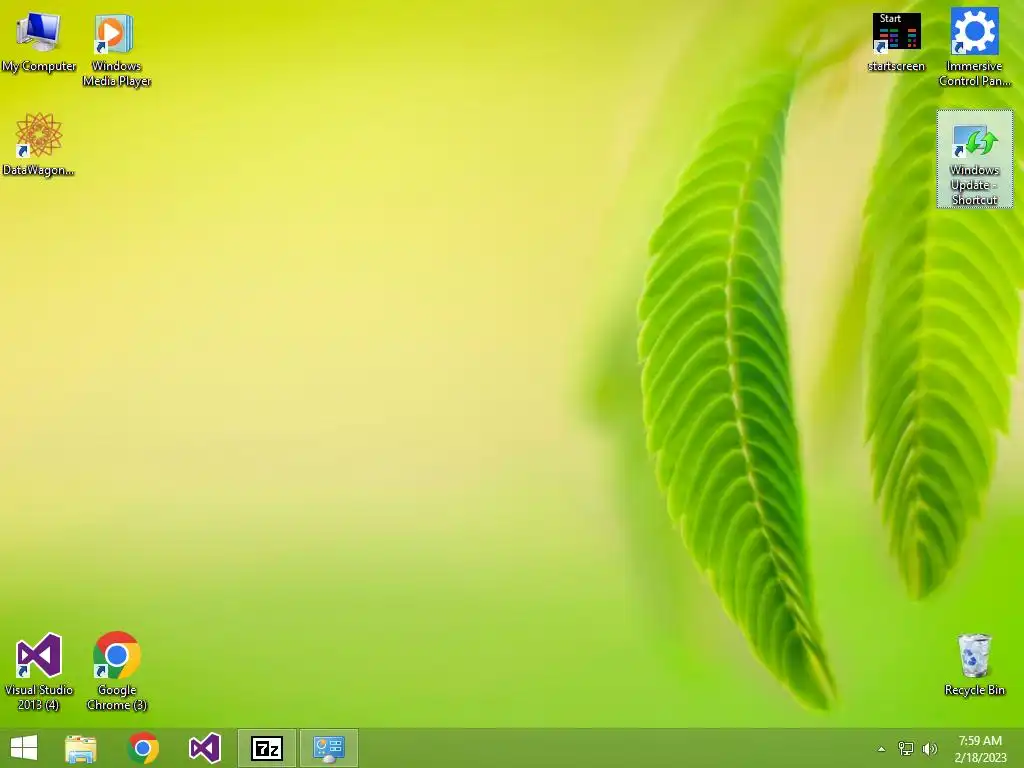The height and width of the screenshot is (768, 1024).
Task: Switch to the Control Panel taskbar item
Action: (328, 748)
